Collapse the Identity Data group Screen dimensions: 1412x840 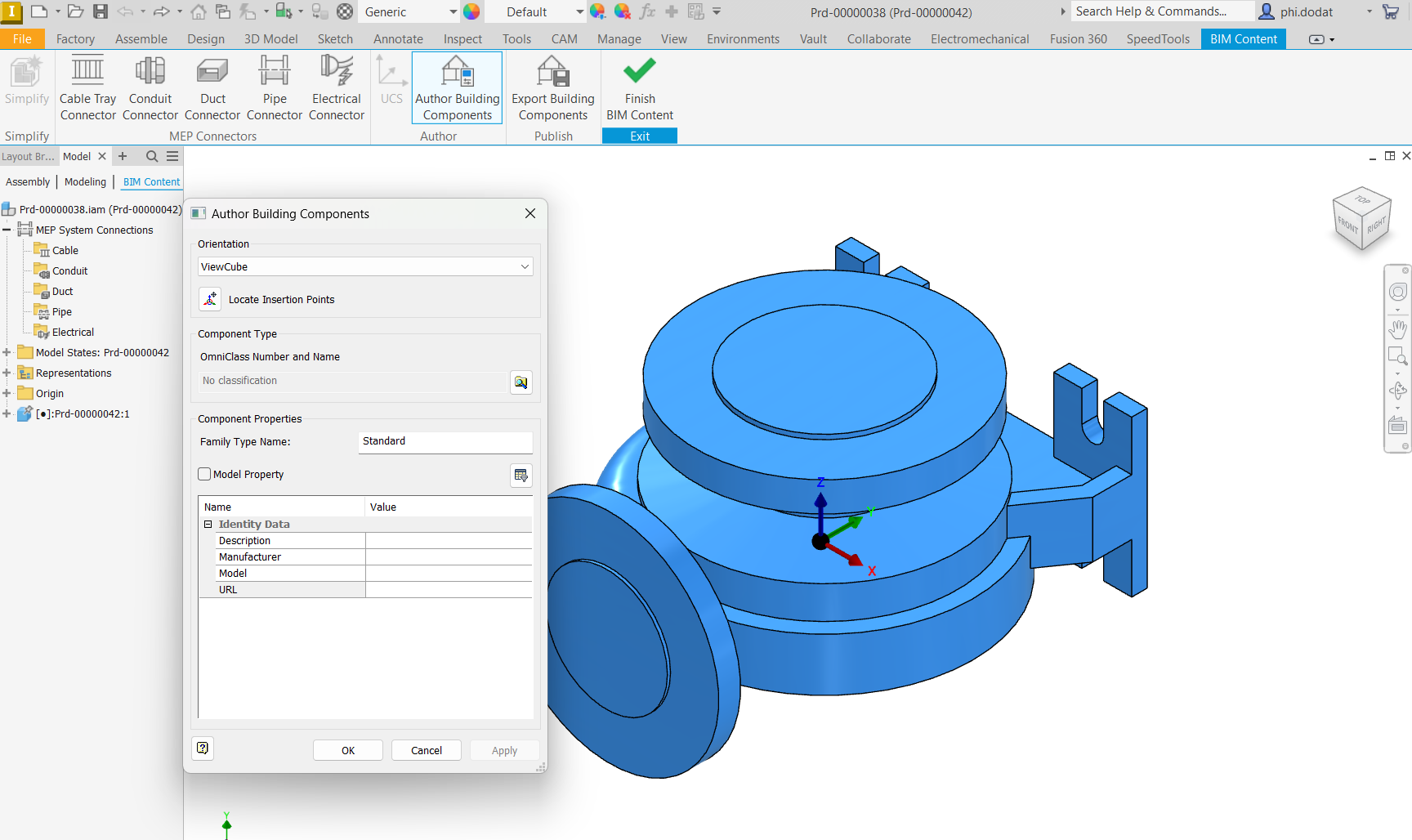coord(208,524)
